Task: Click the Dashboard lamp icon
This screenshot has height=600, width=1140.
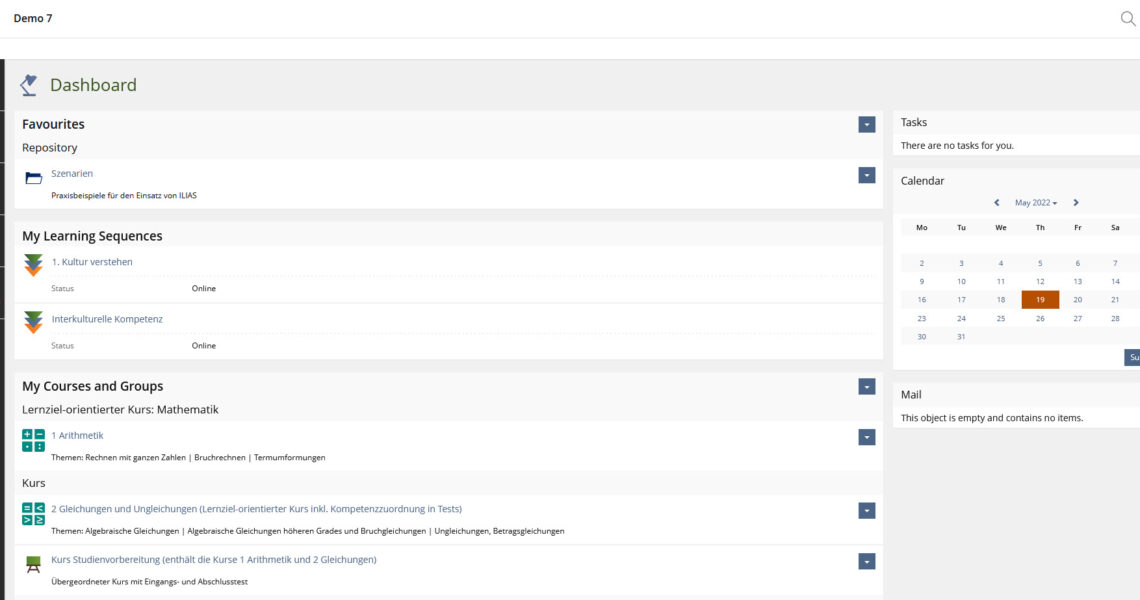Action: (x=29, y=85)
